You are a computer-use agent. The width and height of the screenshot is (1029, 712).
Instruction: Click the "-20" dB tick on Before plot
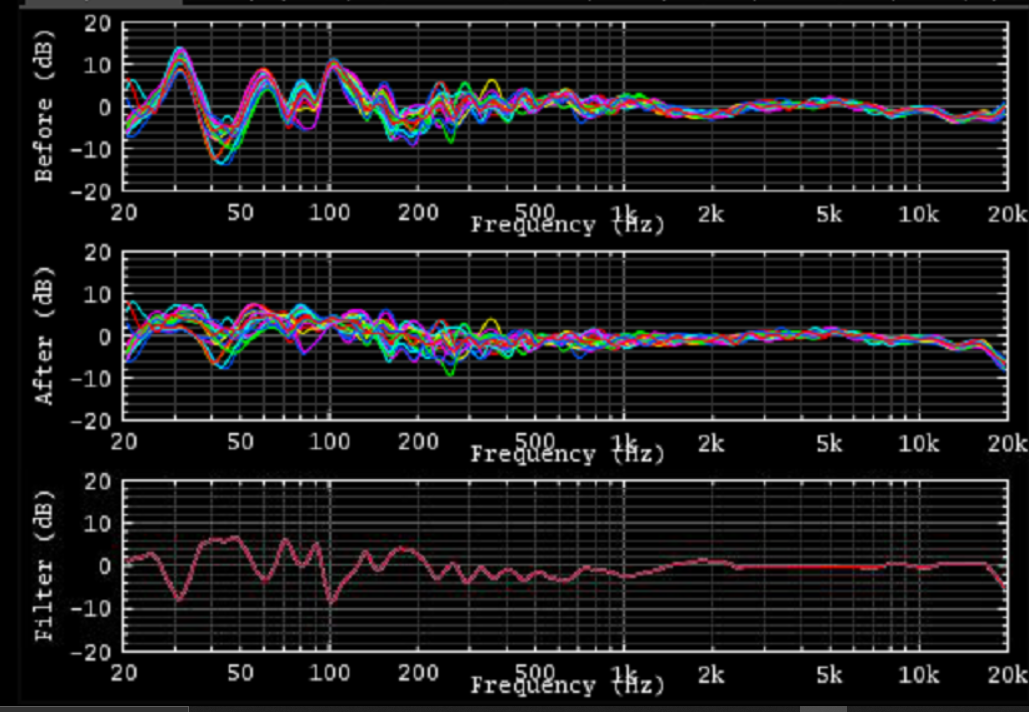pyautogui.click(x=93, y=192)
